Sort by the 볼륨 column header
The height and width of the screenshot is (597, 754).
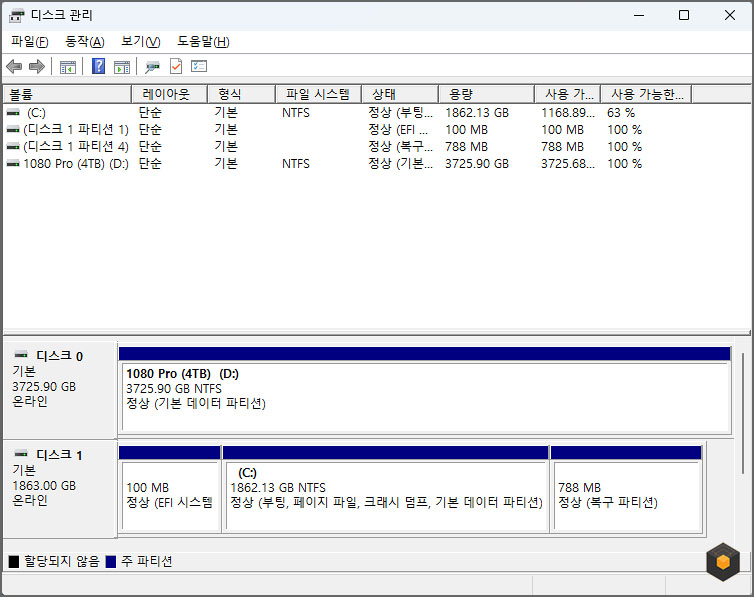67,94
